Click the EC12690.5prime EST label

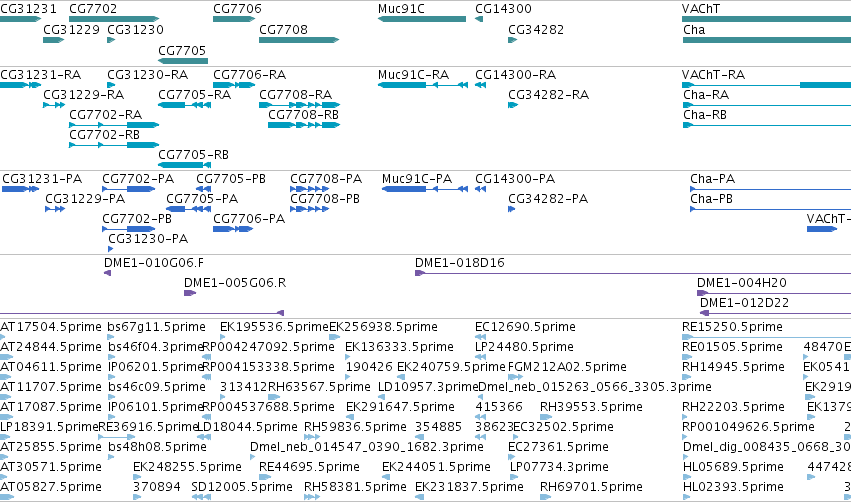525,327
